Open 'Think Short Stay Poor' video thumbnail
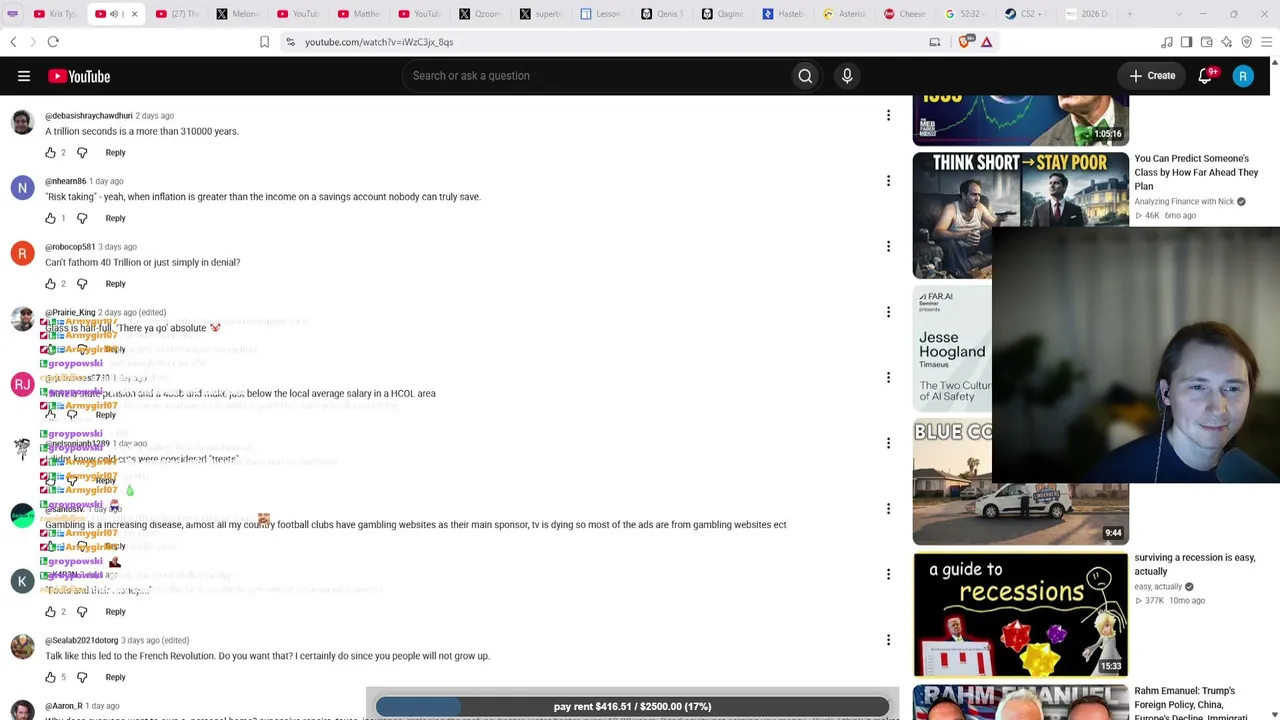This screenshot has width=1280, height=720. pos(1020,215)
